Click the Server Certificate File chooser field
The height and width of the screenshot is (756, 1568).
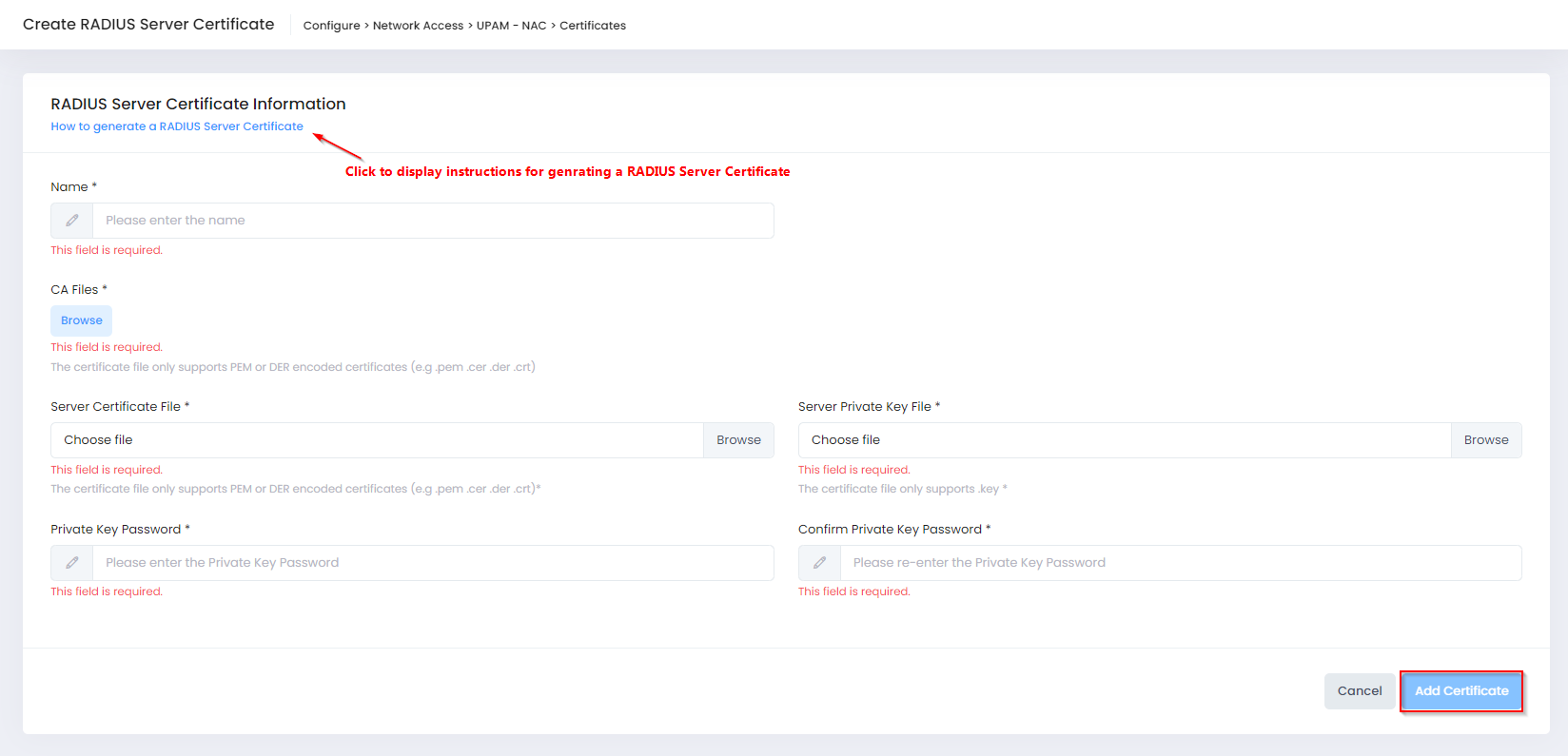tap(377, 440)
